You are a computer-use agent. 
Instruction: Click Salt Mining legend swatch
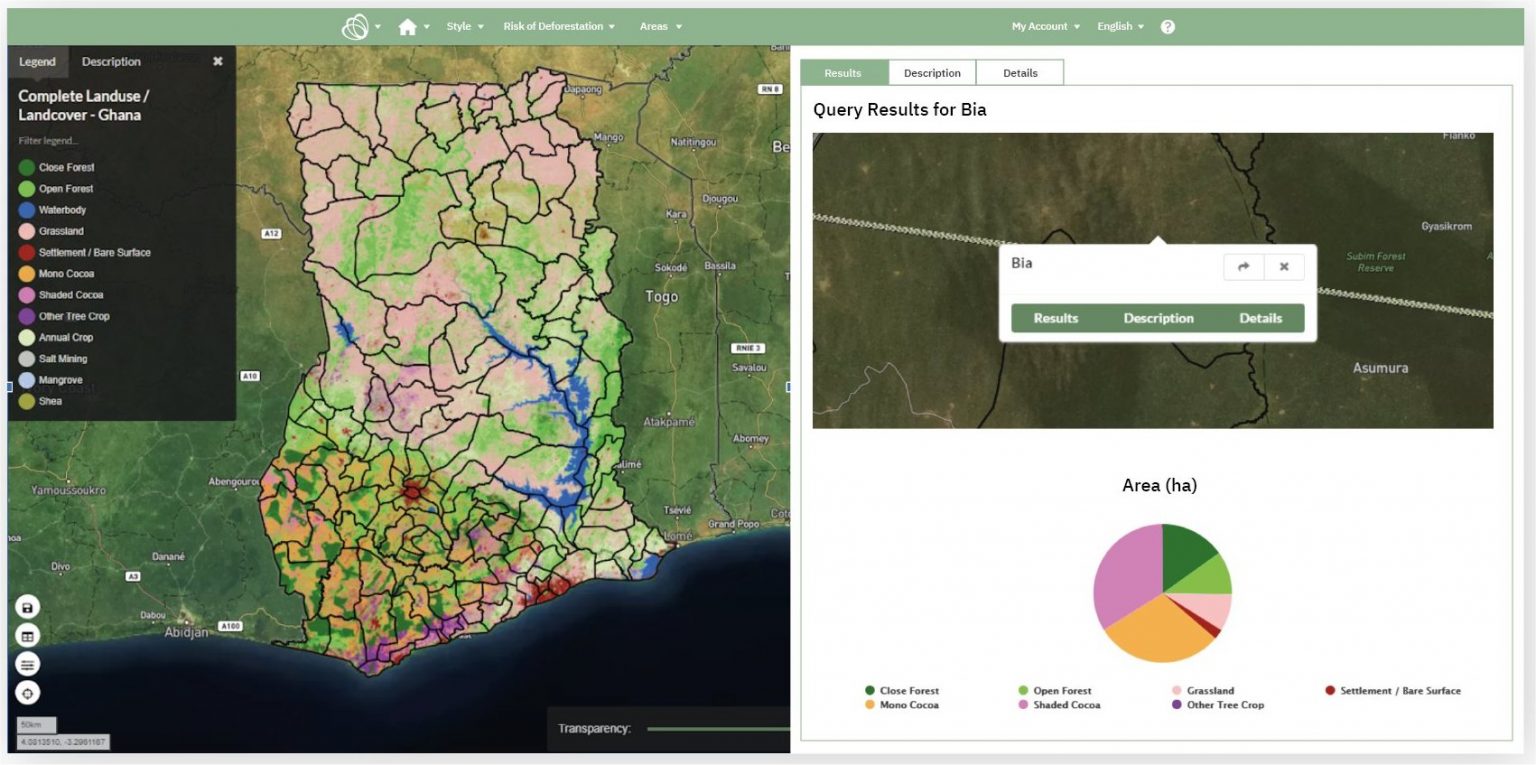pos(27,359)
